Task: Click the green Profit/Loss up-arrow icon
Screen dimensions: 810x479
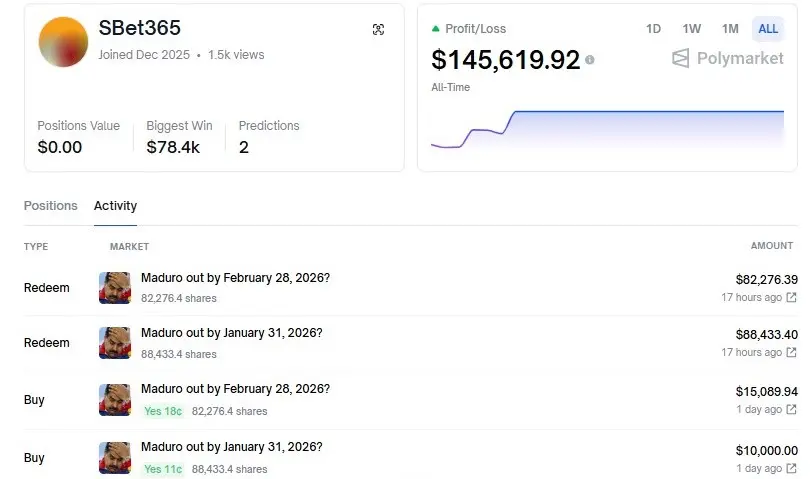Action: (435, 29)
